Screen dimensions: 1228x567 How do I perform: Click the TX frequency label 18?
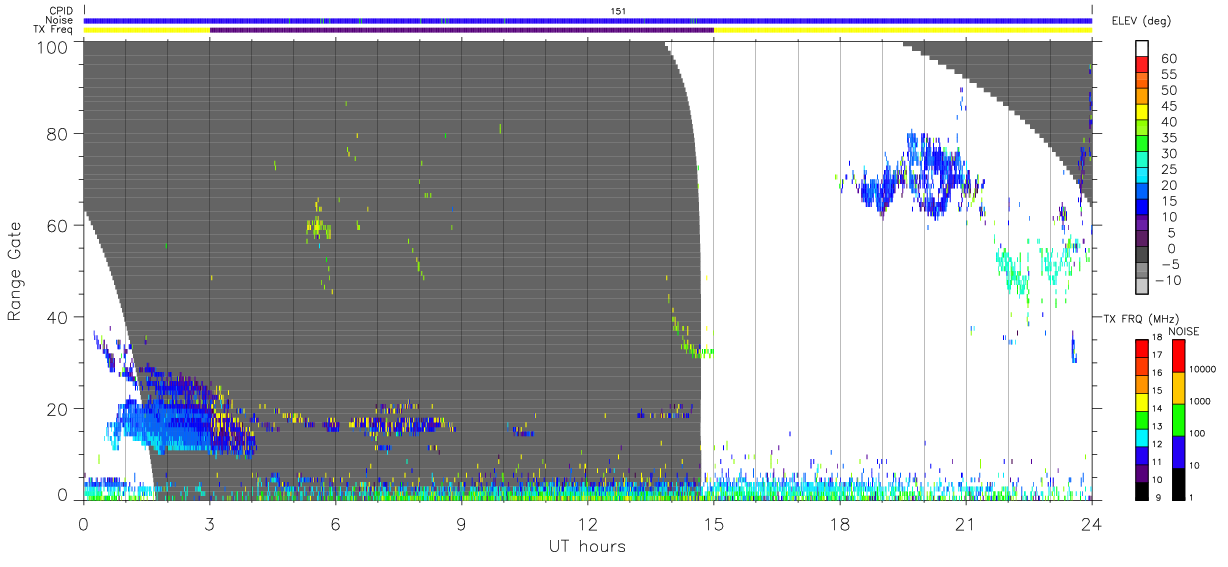tap(1156, 339)
